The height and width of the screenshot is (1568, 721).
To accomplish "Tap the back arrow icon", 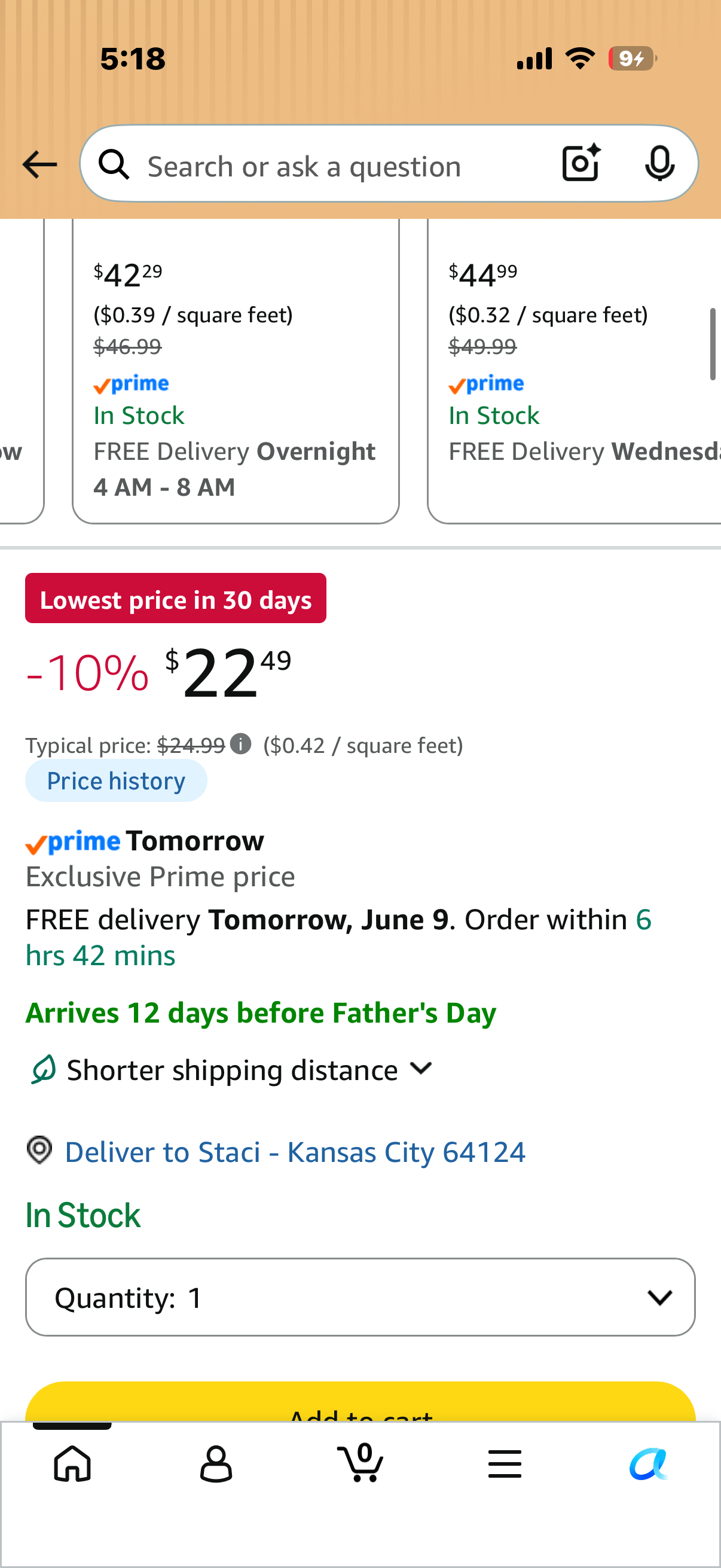I will point(39,165).
